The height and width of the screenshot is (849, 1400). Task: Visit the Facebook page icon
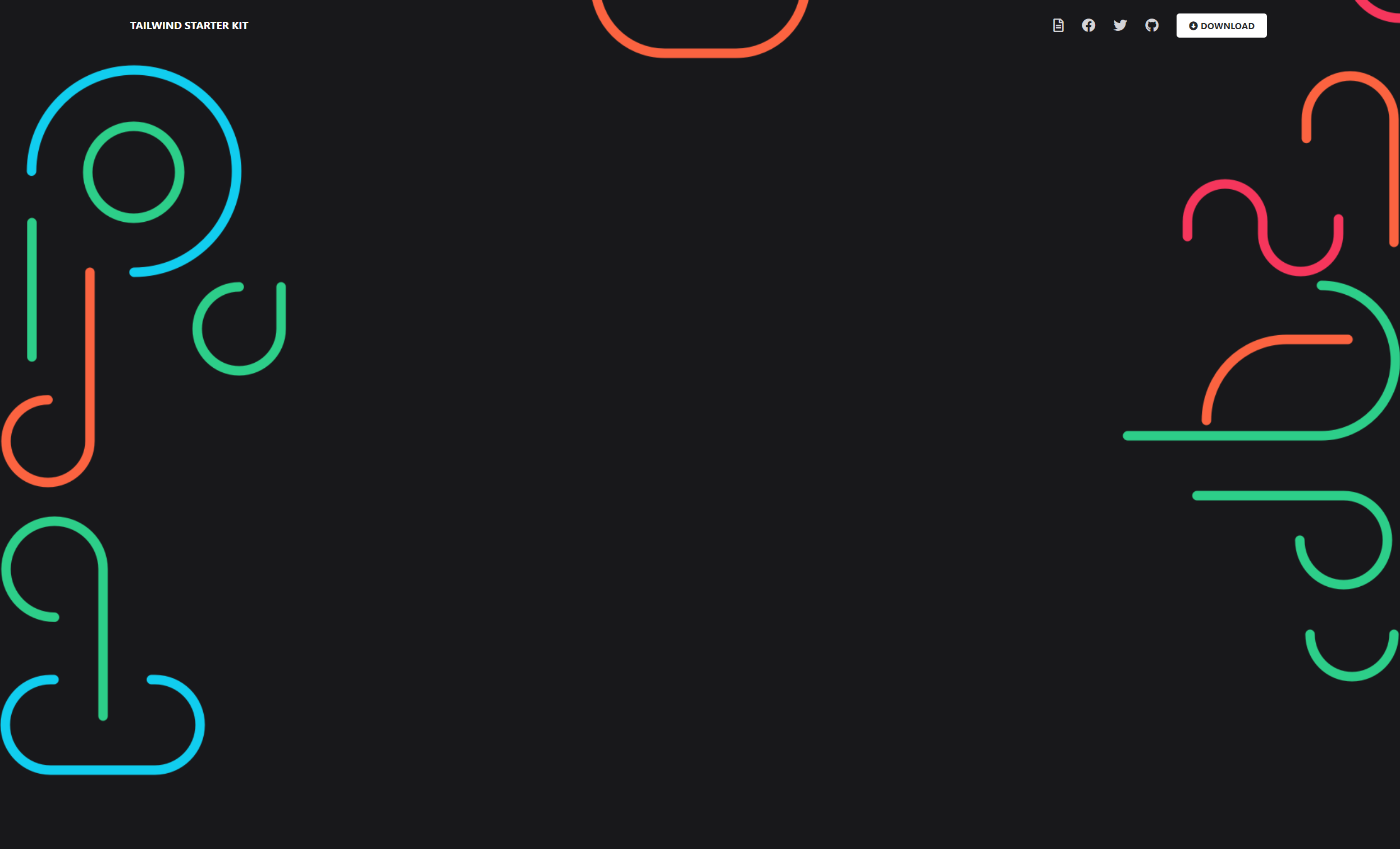click(1088, 26)
